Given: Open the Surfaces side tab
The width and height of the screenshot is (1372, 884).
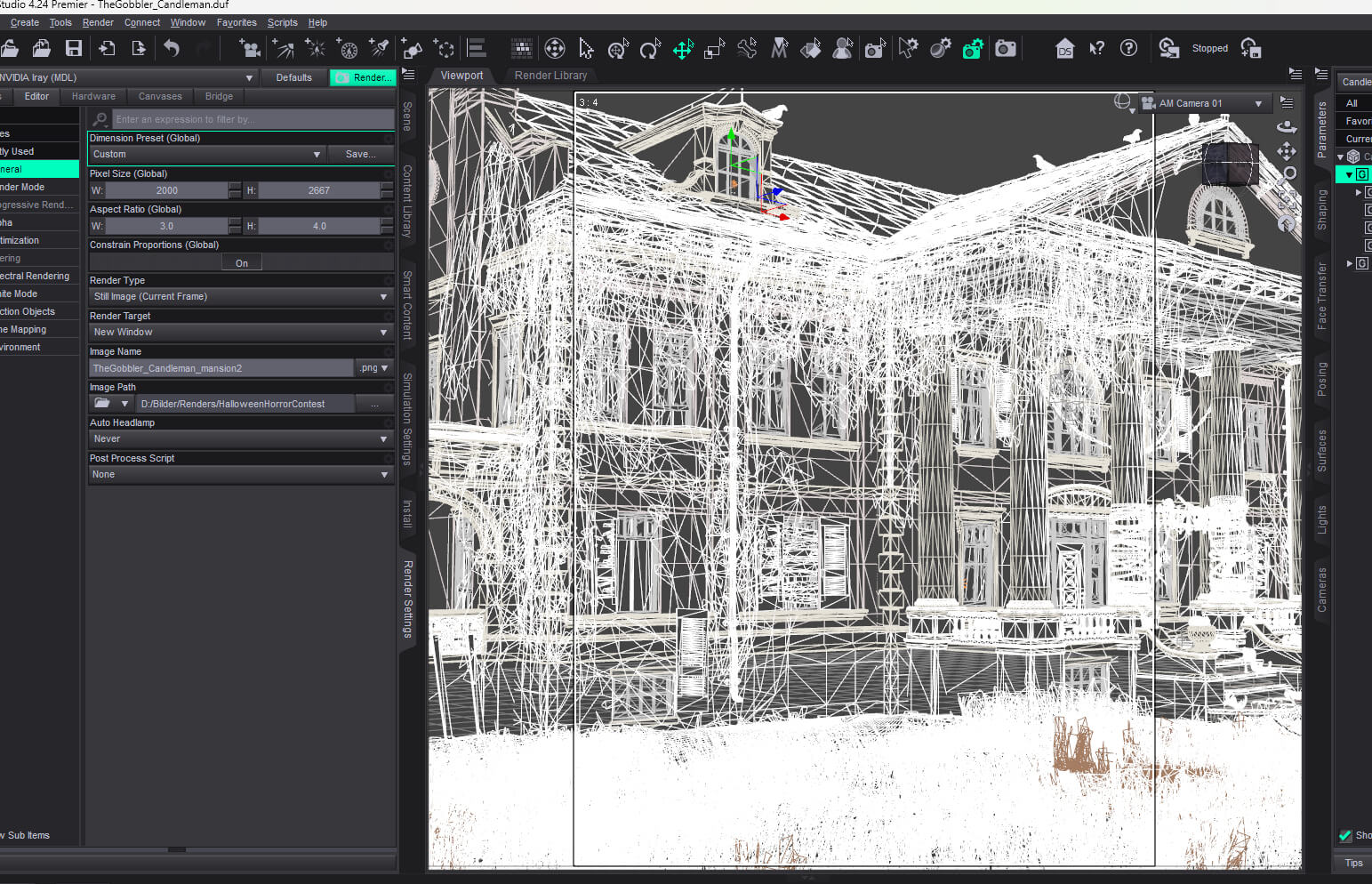Looking at the screenshot, I should point(1322,451).
